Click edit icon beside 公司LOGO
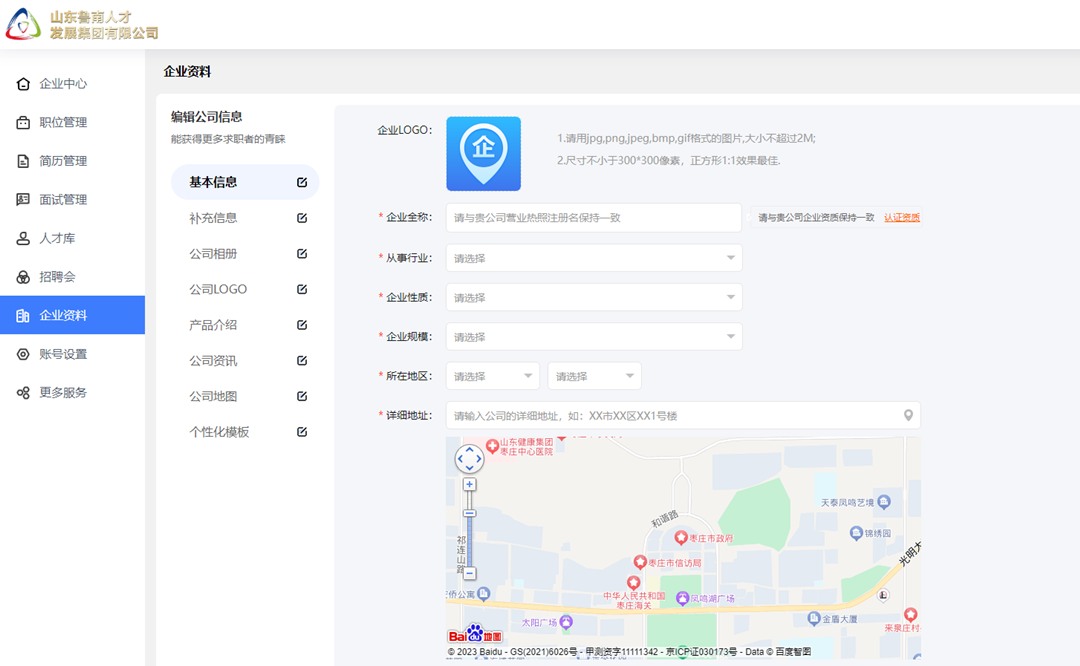Viewport: 1080px width, 666px height. pos(302,289)
